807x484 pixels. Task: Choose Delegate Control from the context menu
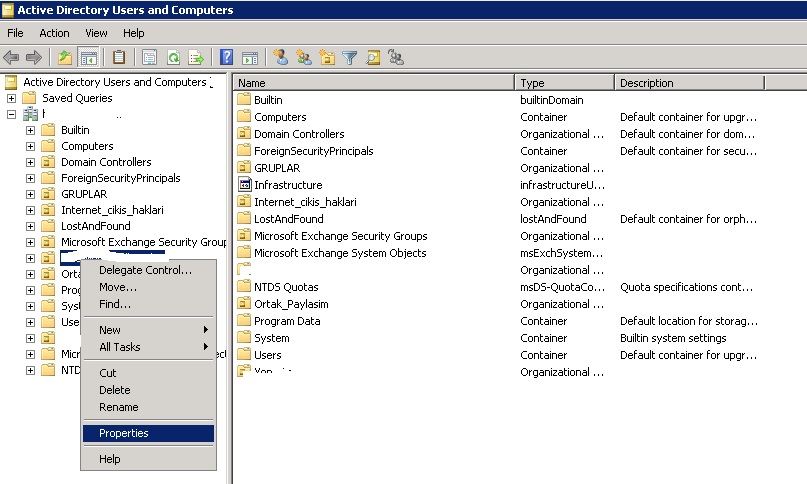point(145,270)
